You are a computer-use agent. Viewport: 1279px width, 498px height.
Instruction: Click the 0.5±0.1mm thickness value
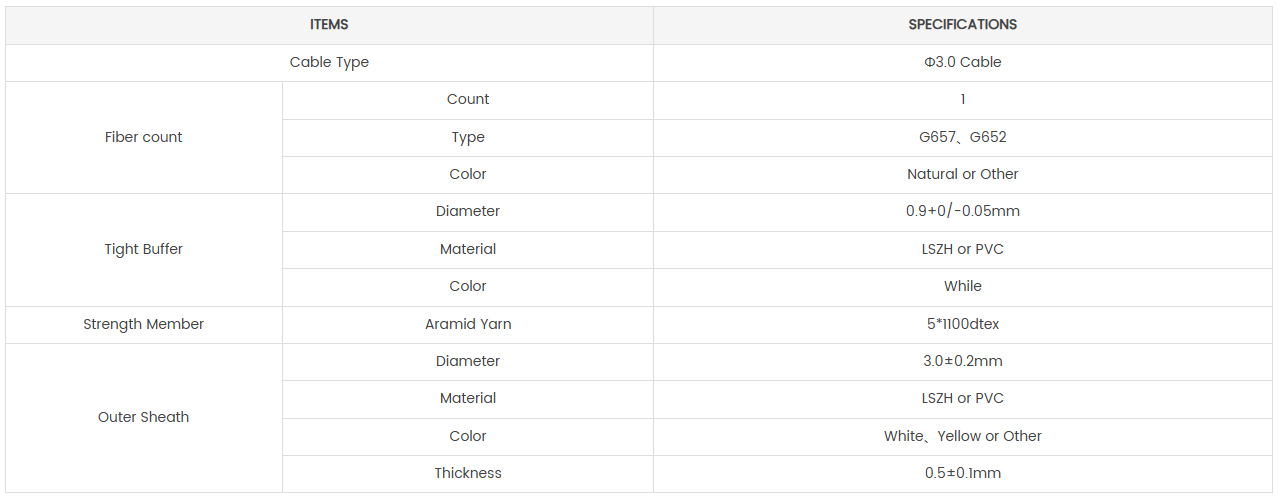(x=963, y=473)
